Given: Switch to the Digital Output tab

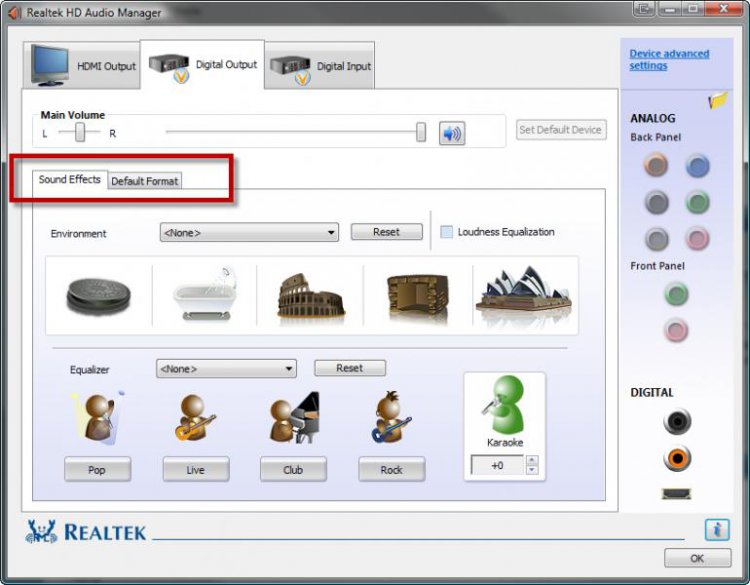Looking at the screenshot, I should click(202, 65).
